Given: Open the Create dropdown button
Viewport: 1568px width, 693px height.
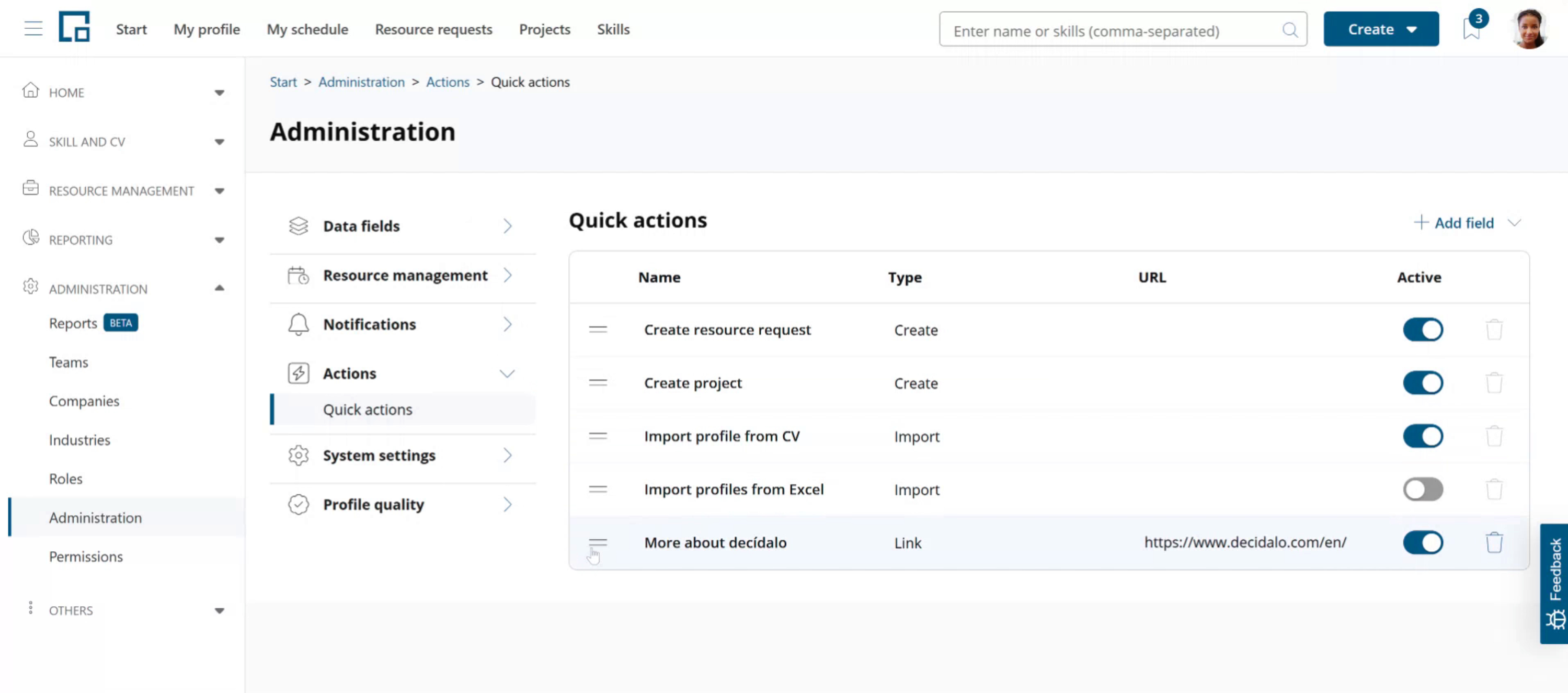Looking at the screenshot, I should click(x=1380, y=29).
